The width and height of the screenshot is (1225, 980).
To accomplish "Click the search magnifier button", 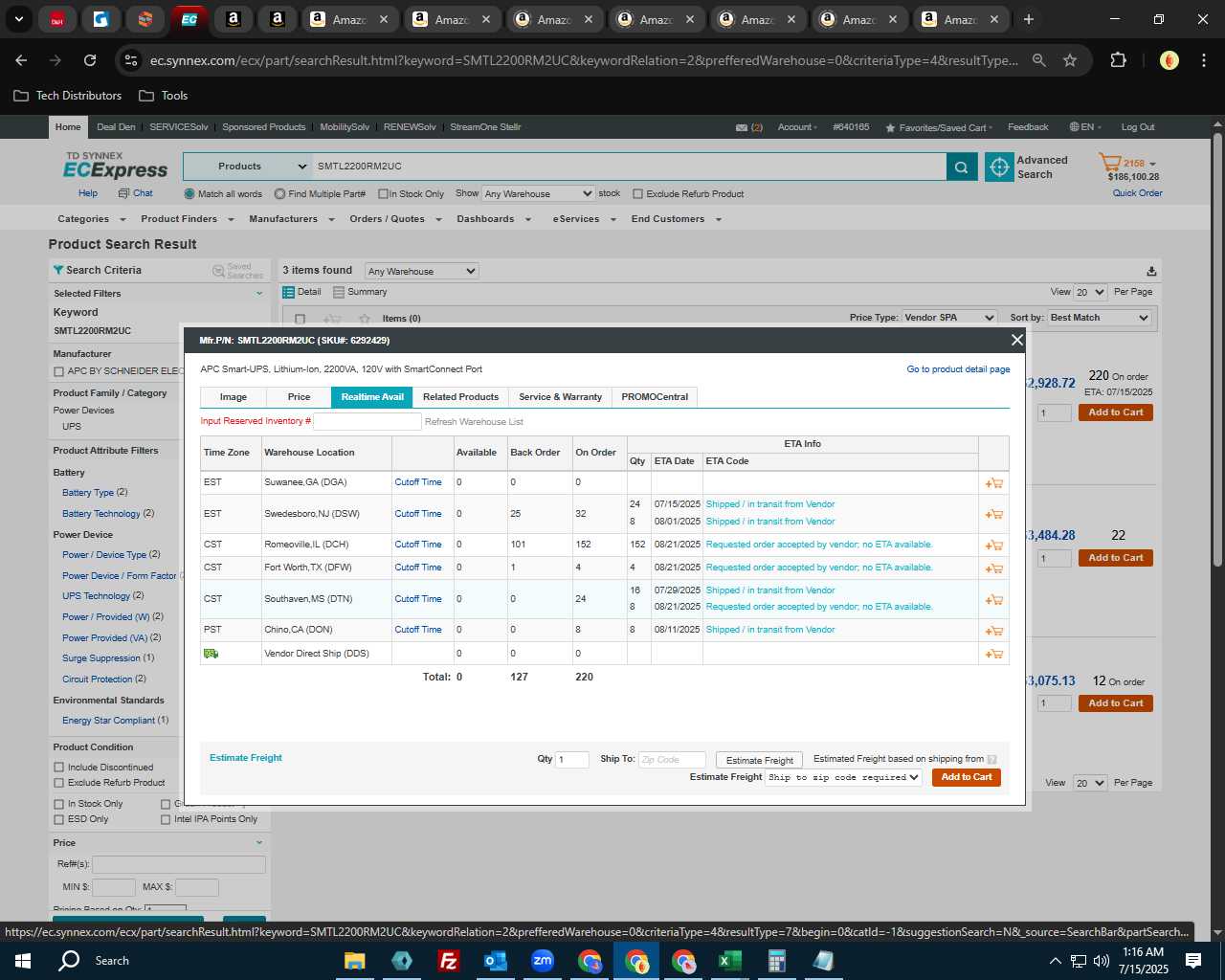I will [962, 167].
